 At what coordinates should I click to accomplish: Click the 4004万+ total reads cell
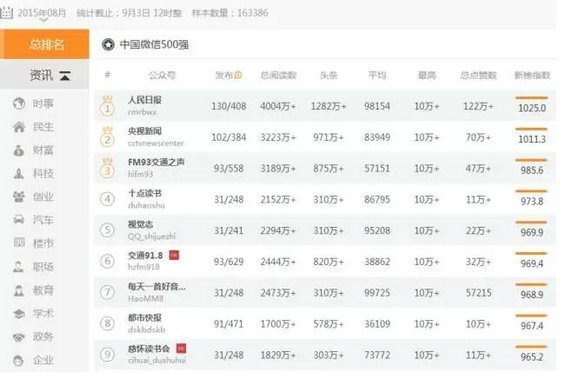278,106
